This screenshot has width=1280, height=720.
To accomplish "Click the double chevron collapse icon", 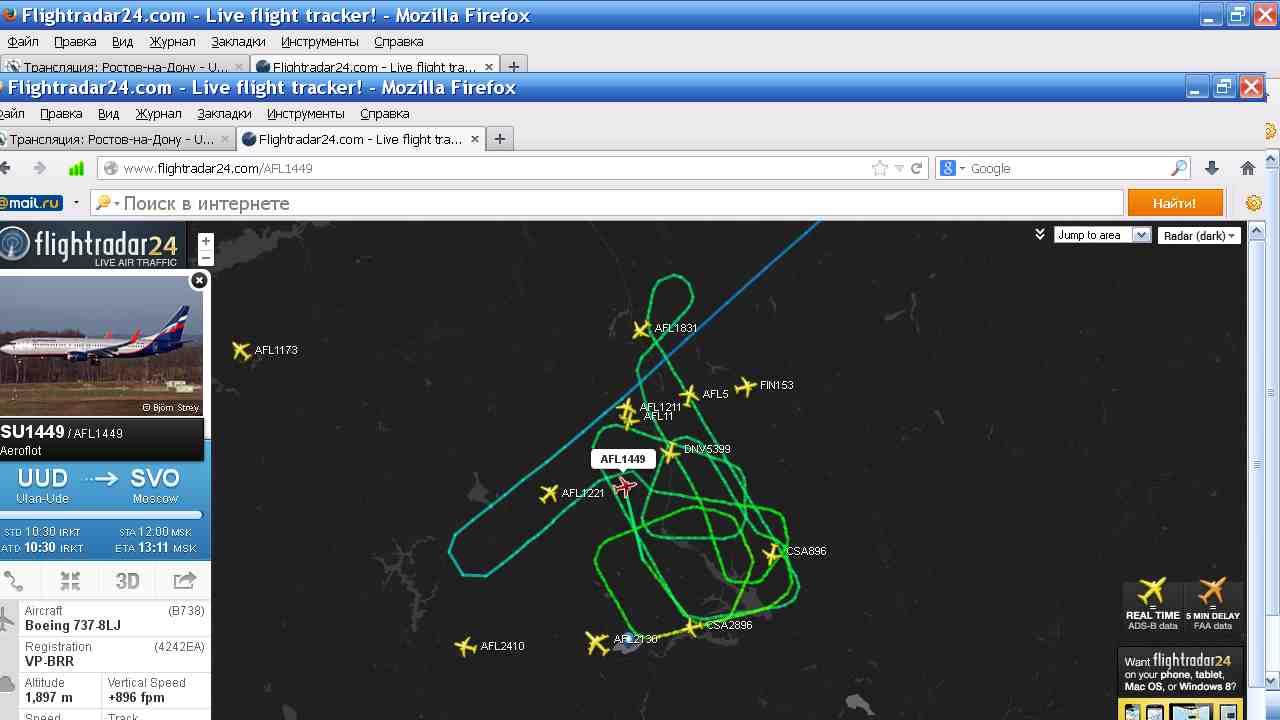I will coord(1040,234).
